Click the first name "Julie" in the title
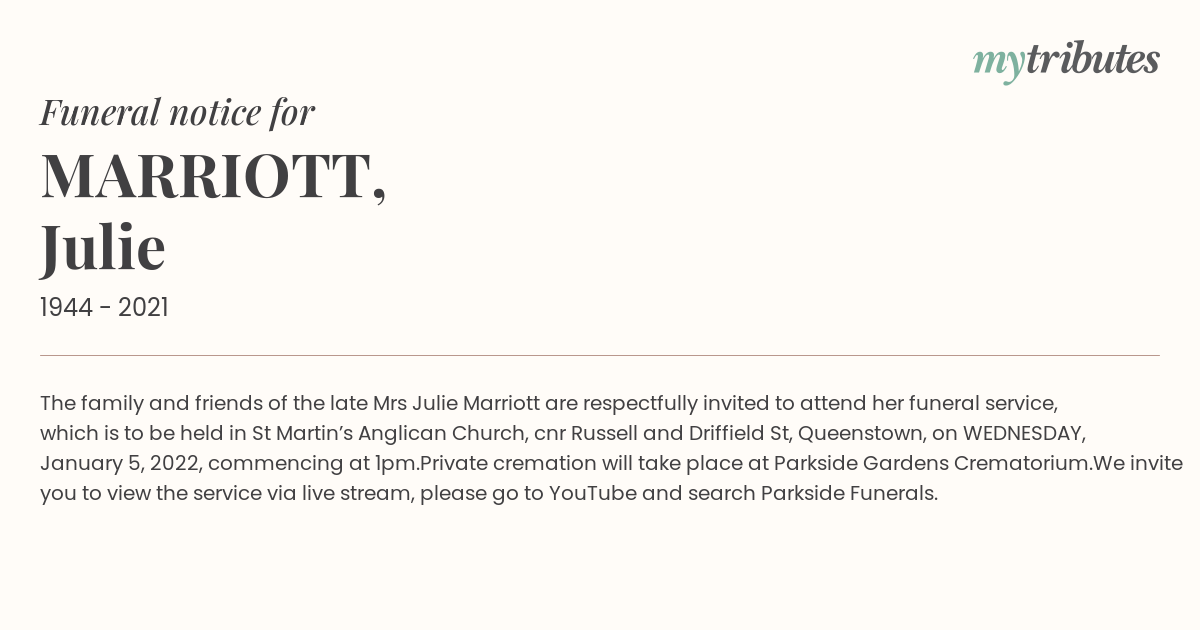This screenshot has height=630, width=1200. point(103,248)
